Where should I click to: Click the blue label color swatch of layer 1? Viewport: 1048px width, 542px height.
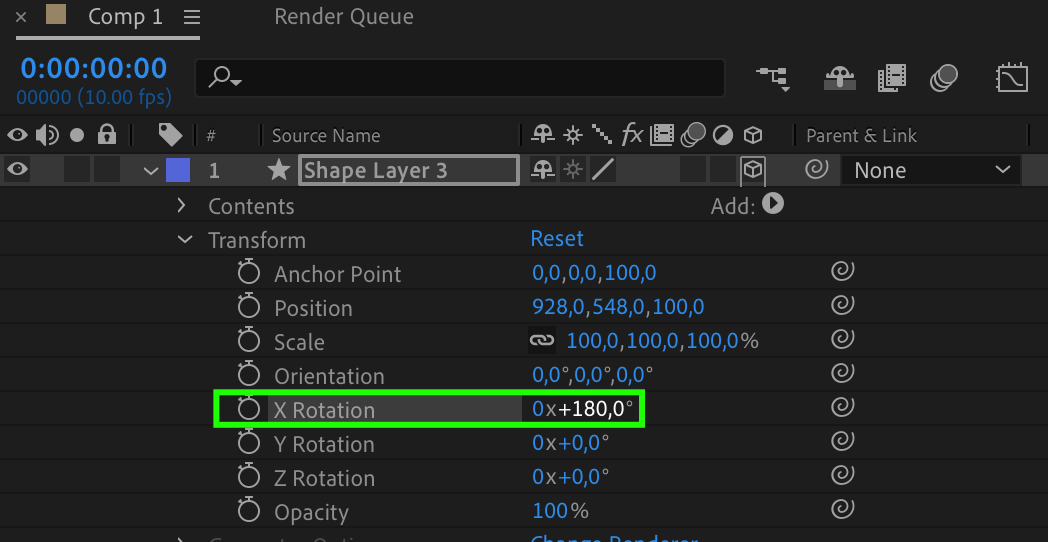point(178,171)
